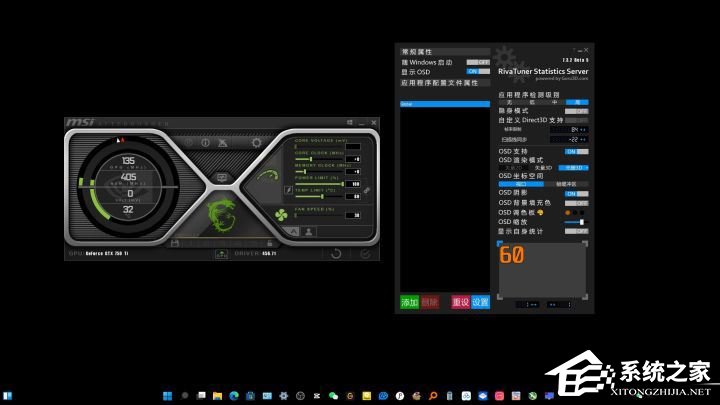720x405 pixels.
Task: Click the link icon beside power limit
Action: 366,190
